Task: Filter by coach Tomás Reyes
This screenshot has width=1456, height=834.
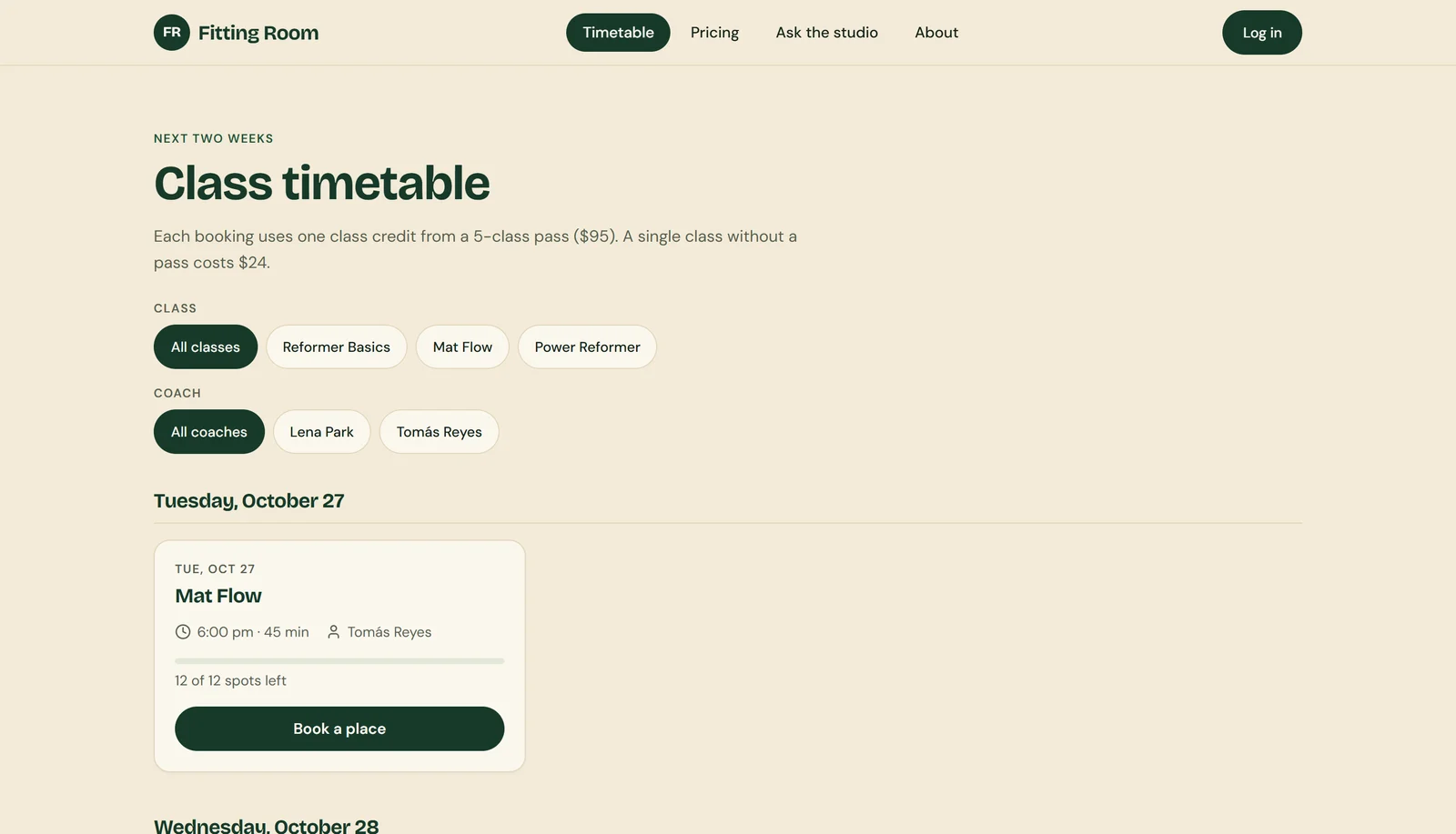Action: 439,432
